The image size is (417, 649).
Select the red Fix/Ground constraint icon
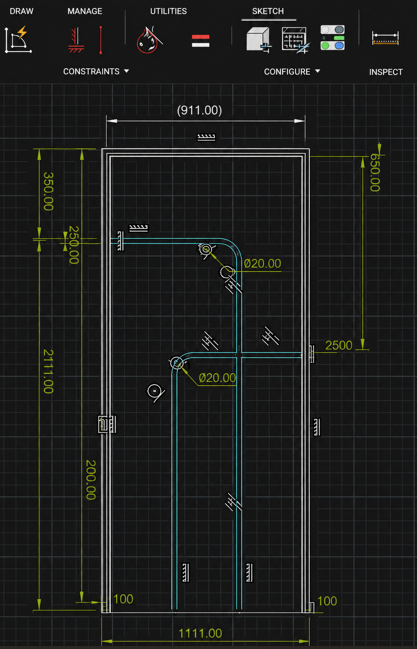76,40
